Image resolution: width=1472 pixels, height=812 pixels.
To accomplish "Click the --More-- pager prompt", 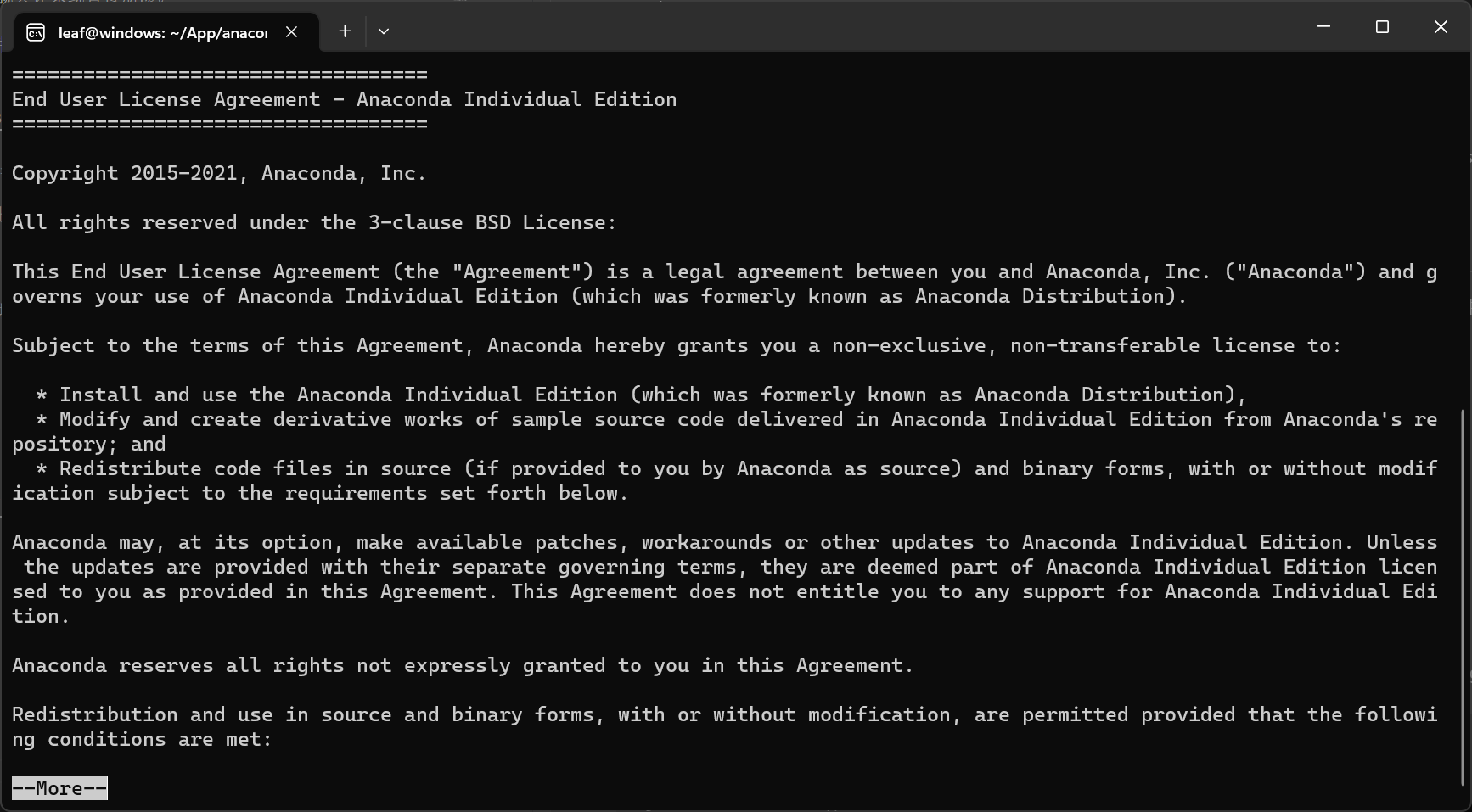I will click(x=59, y=788).
